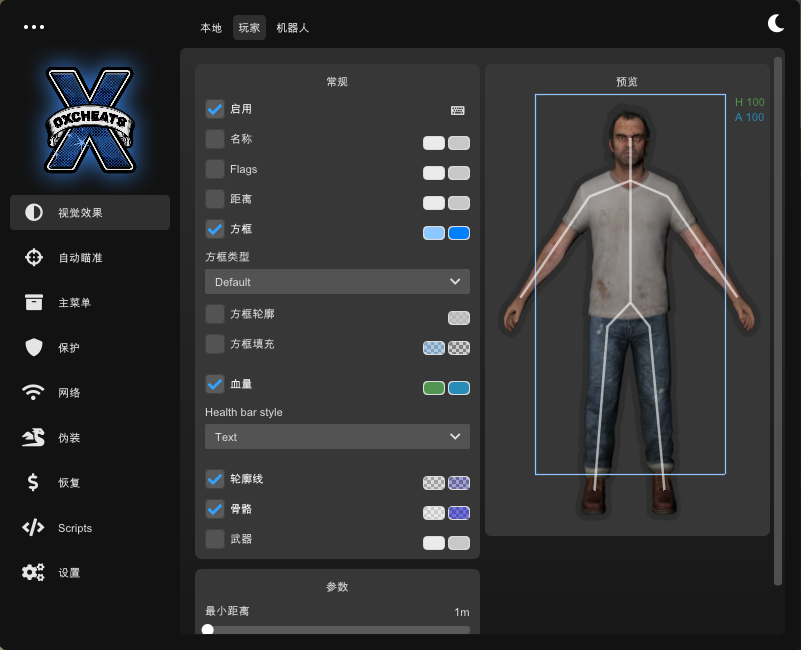Image resolution: width=801 pixels, height=650 pixels.
Task: Toggle dark mode moon icon
Action: point(775,24)
